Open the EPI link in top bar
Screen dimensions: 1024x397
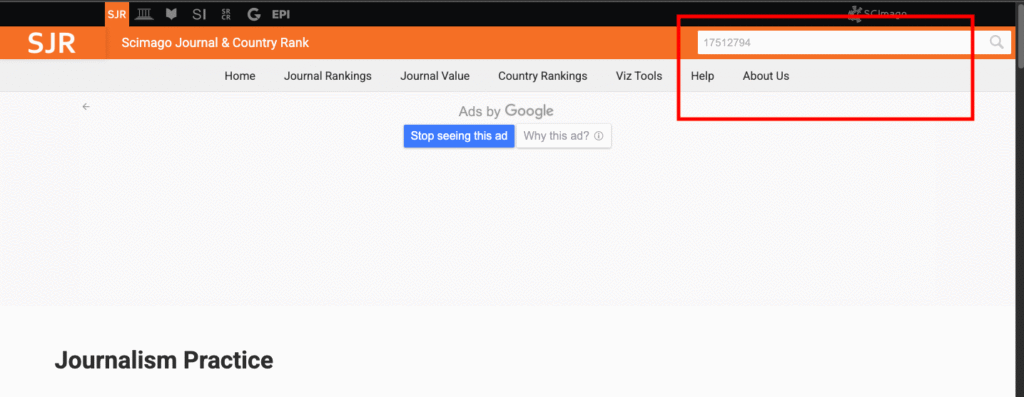point(281,14)
